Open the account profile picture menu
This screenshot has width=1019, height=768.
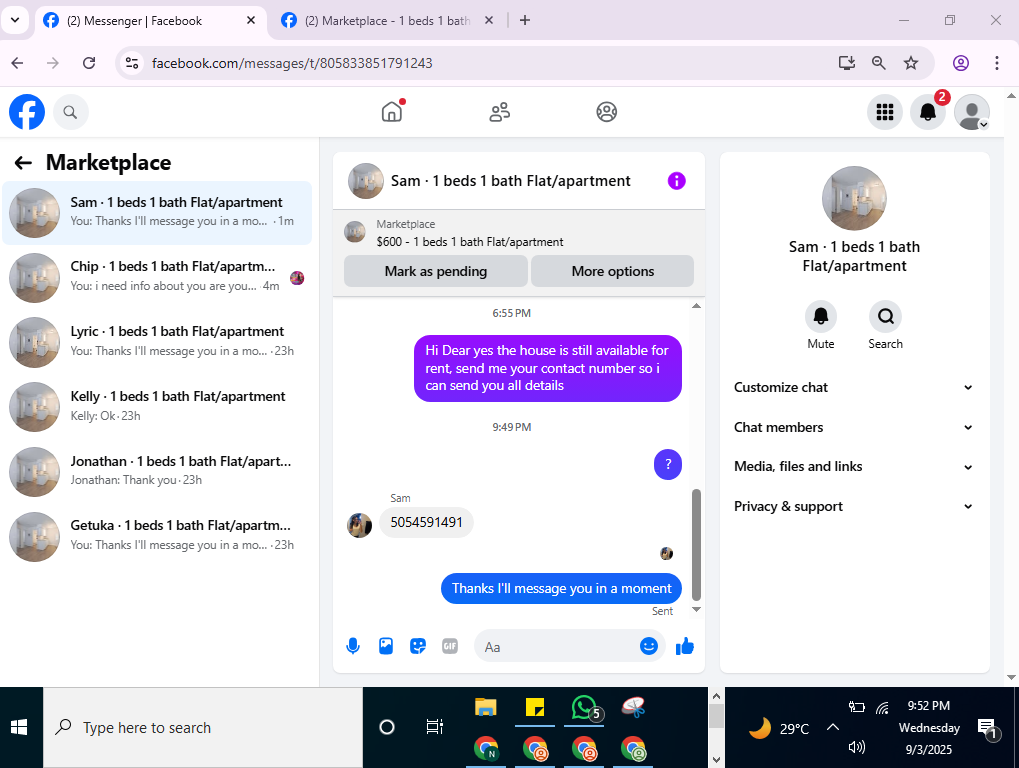click(972, 112)
